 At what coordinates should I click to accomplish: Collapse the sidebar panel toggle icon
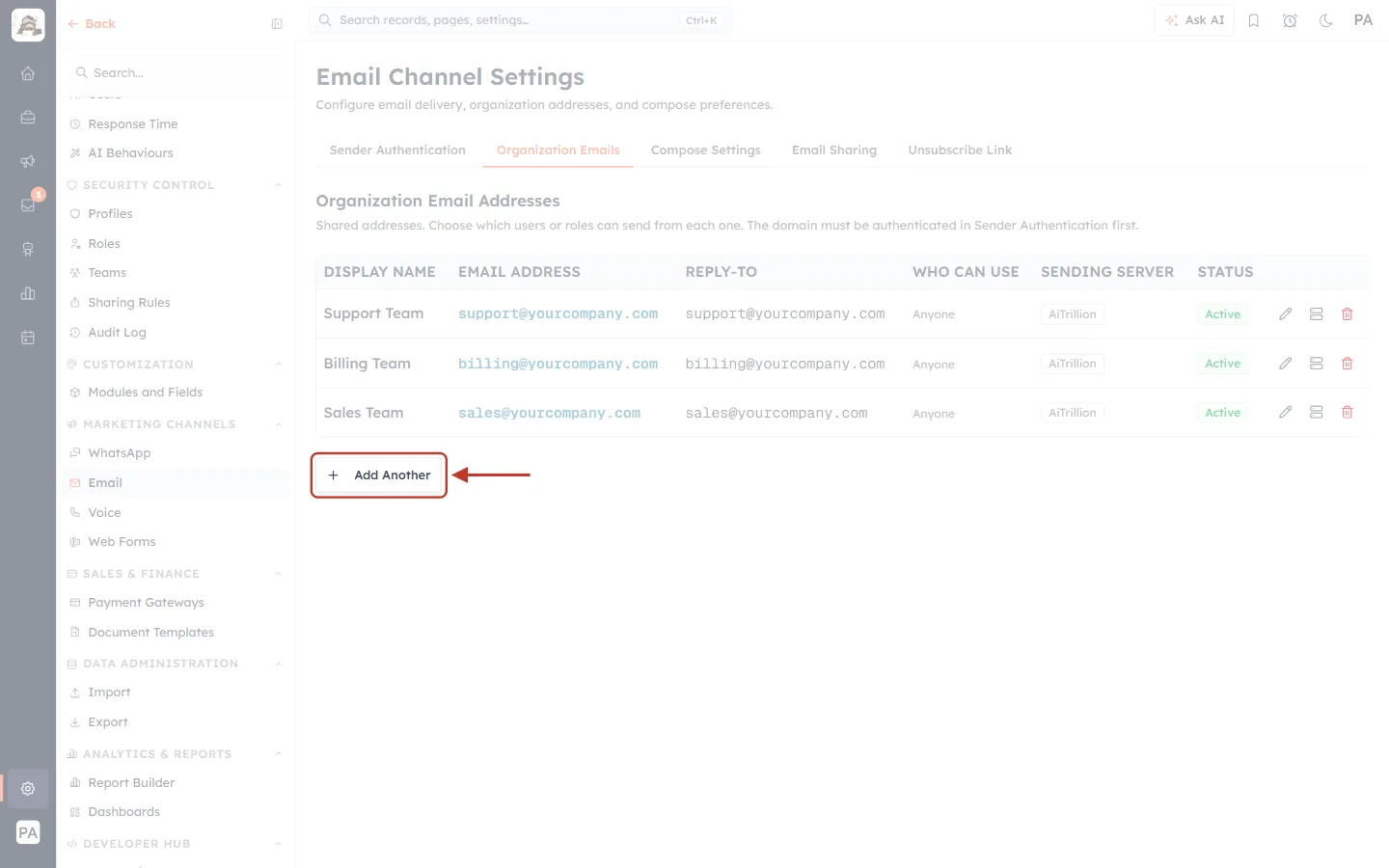(277, 24)
